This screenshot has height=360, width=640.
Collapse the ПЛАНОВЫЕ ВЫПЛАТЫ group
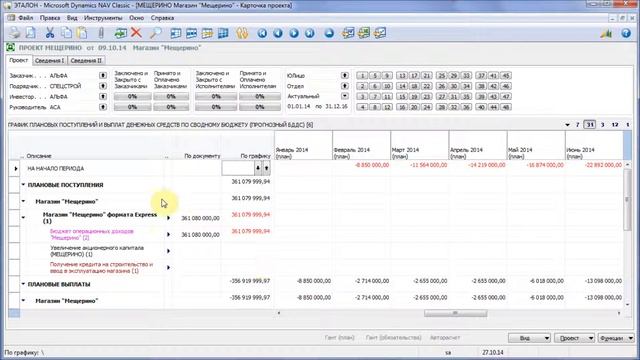click(23, 284)
